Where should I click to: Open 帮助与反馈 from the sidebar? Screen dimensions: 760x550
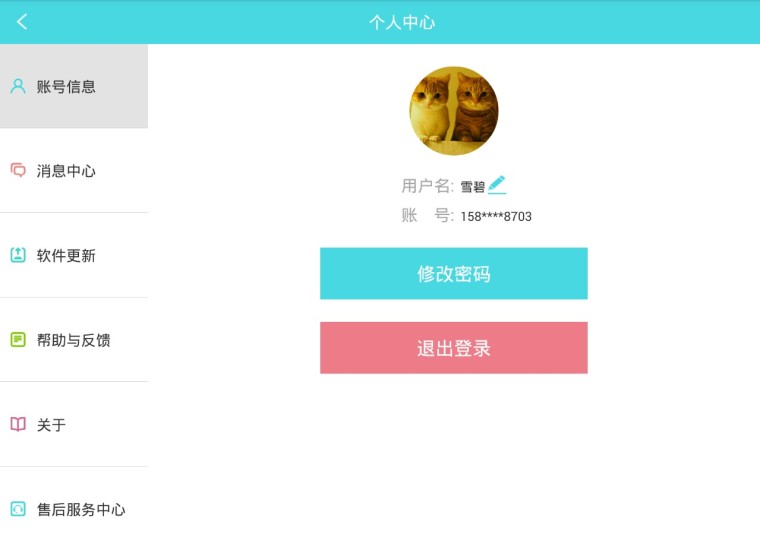(x=74, y=340)
